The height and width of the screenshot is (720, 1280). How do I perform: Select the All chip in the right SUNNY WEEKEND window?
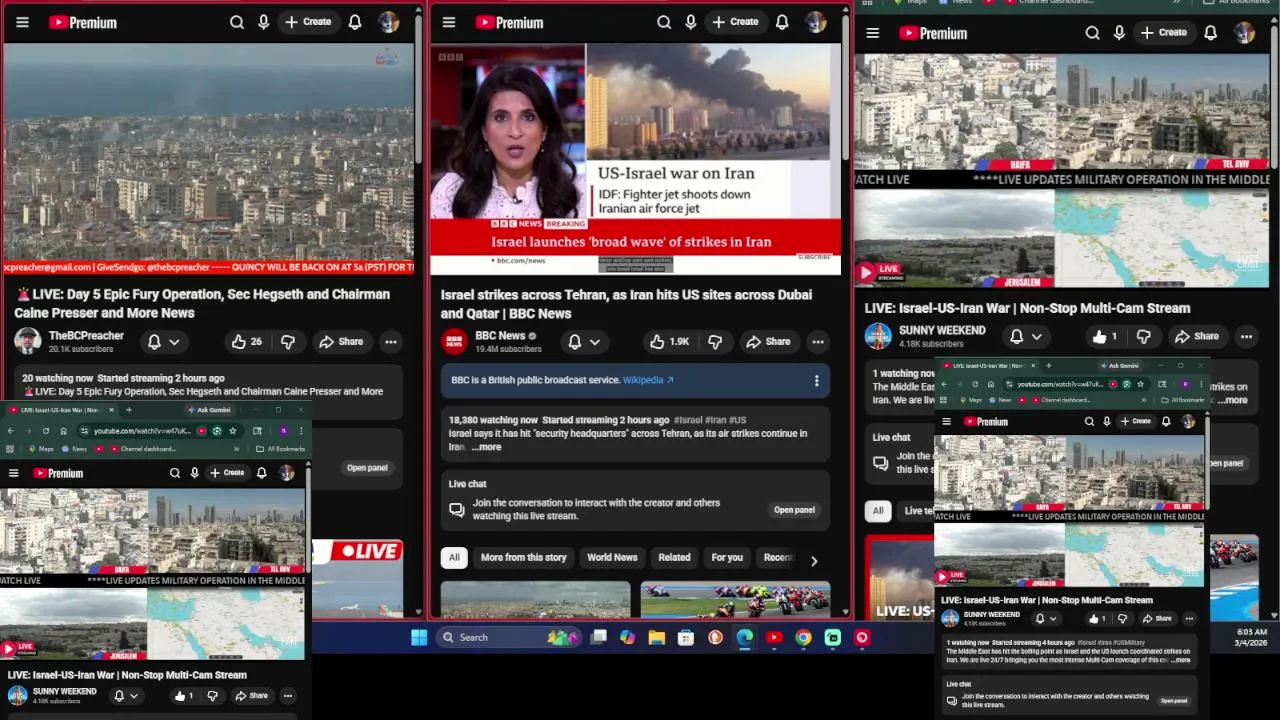(x=878, y=510)
